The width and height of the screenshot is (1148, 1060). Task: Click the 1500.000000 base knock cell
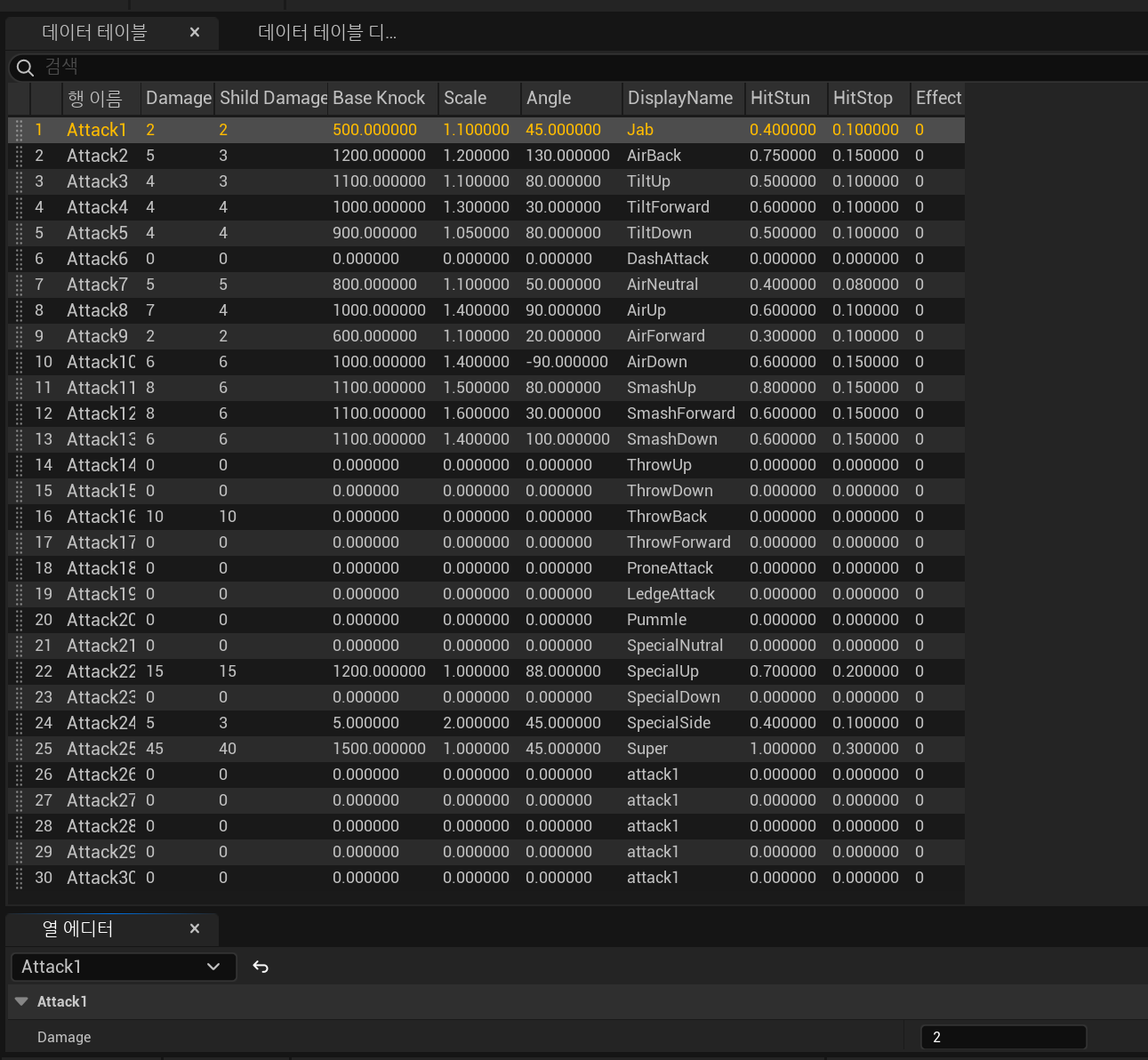point(379,749)
